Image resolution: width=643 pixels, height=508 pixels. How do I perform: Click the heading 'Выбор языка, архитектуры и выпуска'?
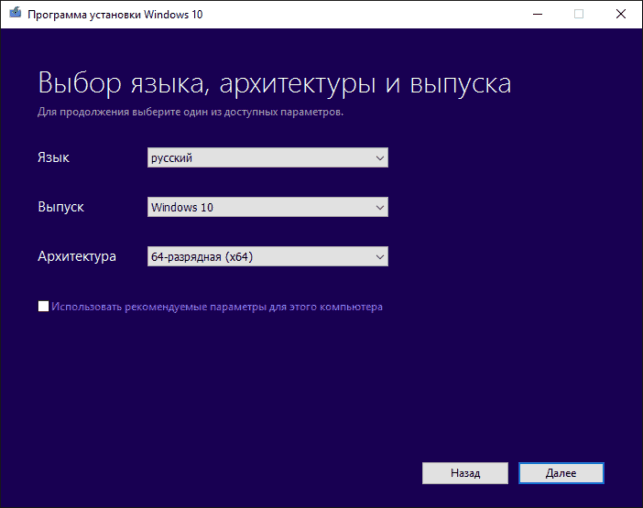click(x=274, y=84)
